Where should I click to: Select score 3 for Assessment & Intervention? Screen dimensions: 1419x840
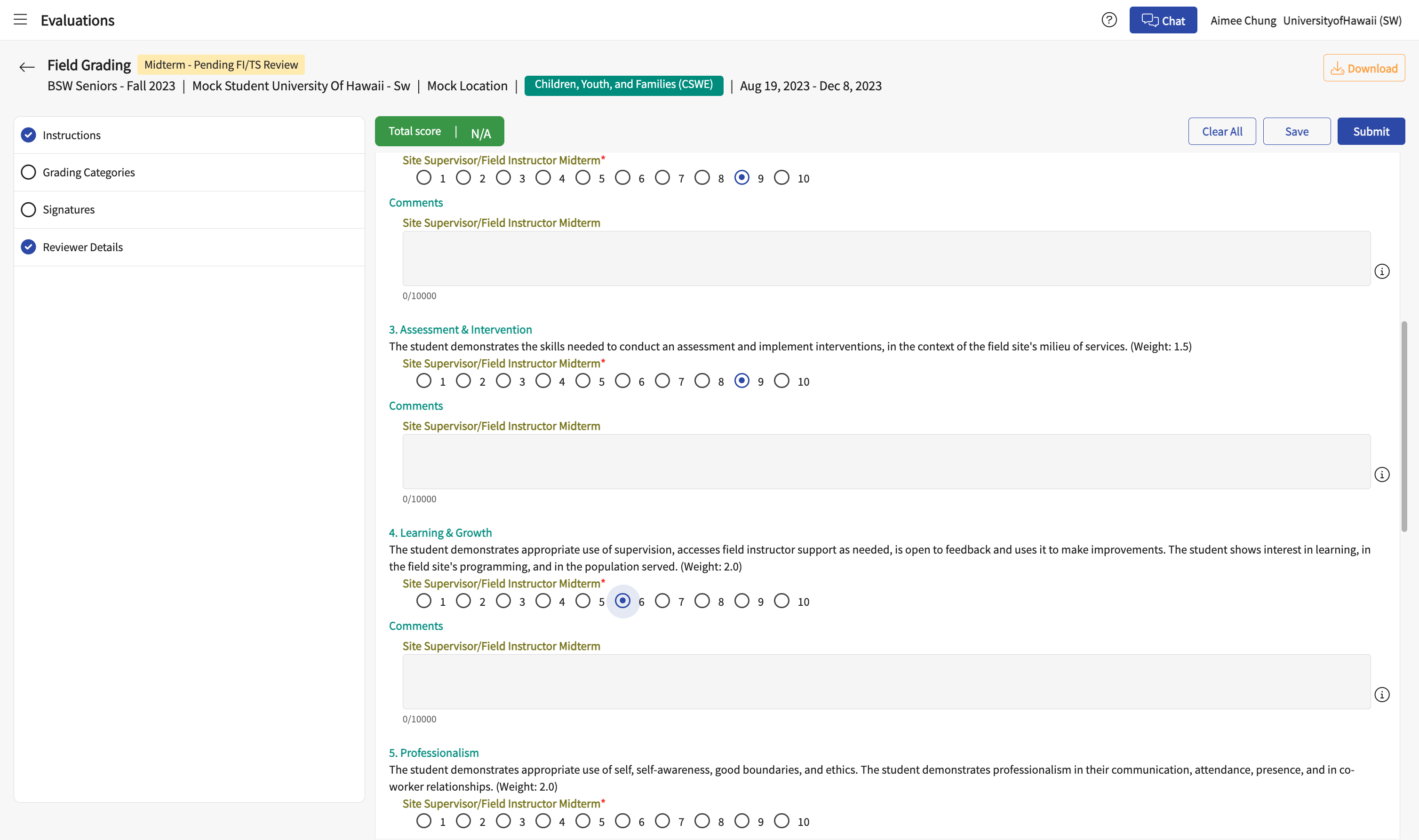pos(503,381)
